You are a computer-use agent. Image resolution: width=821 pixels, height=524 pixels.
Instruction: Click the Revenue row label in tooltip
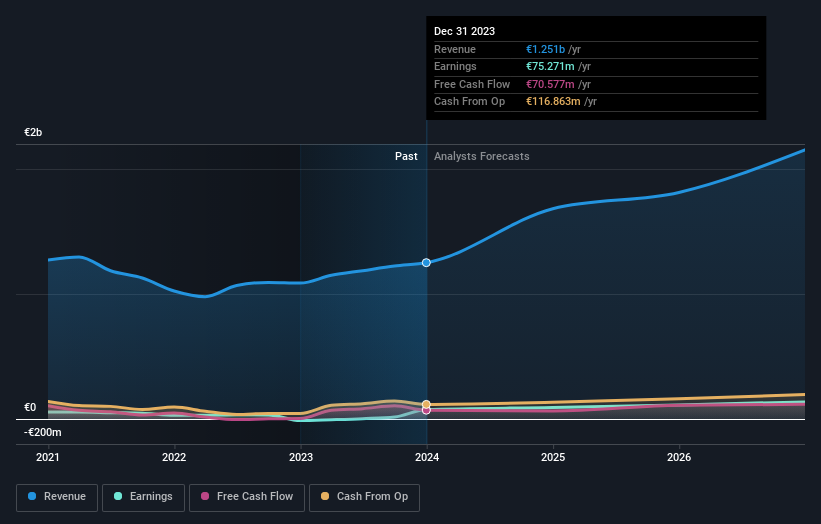[x=454, y=49]
